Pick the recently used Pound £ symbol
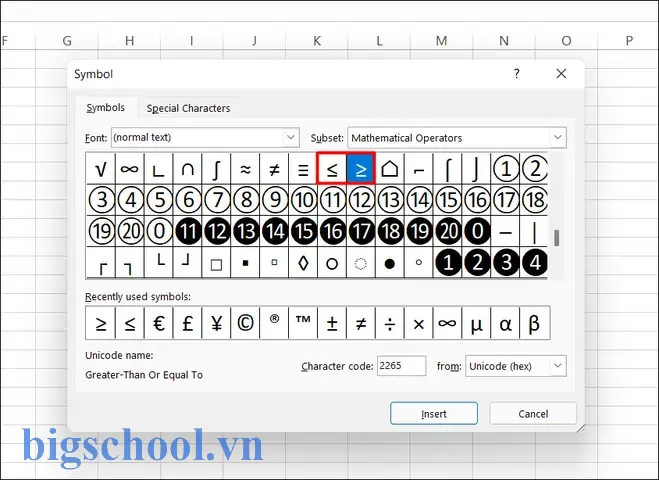The width and height of the screenshot is (659, 480). pos(187,323)
